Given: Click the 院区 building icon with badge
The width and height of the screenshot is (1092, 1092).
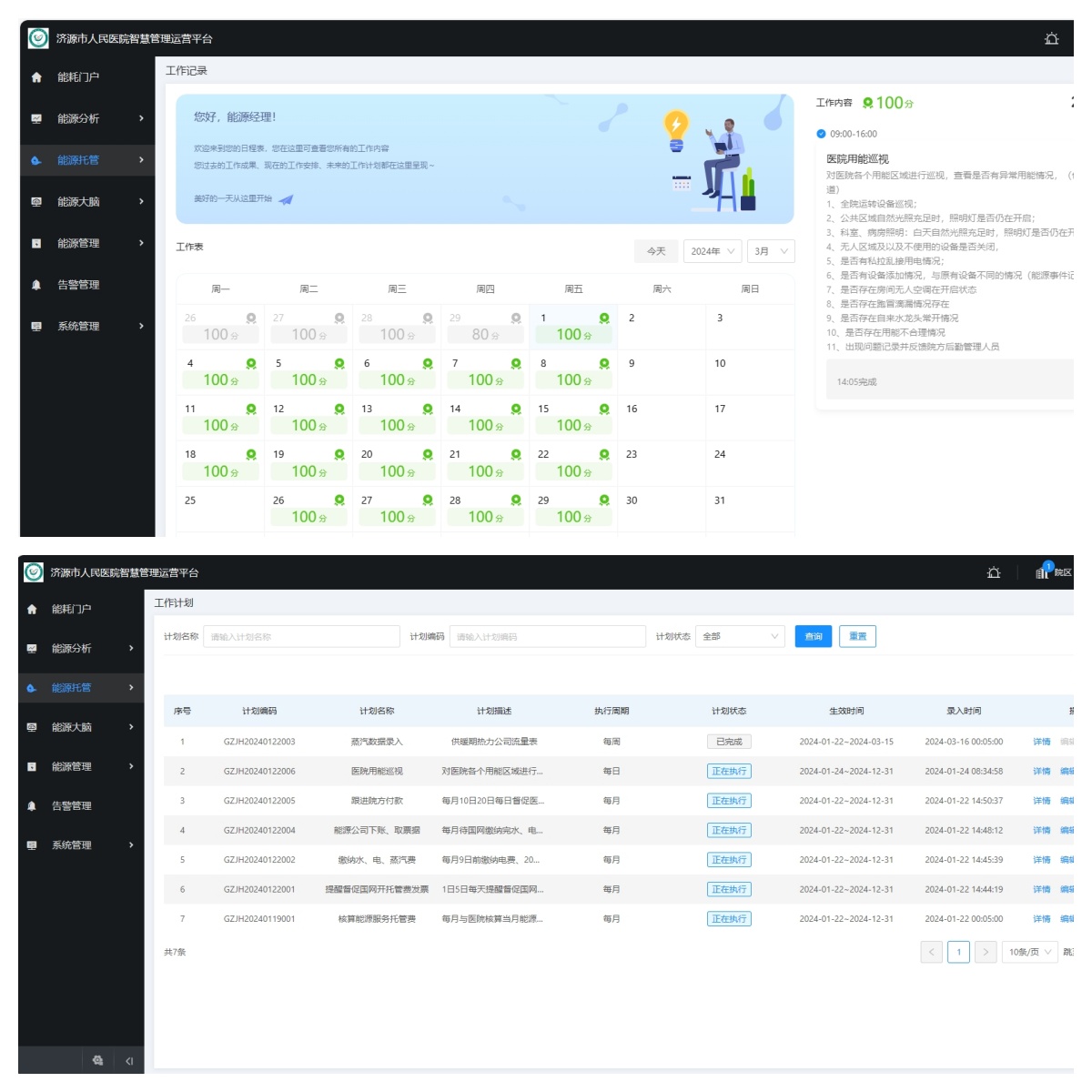Looking at the screenshot, I should [1043, 571].
